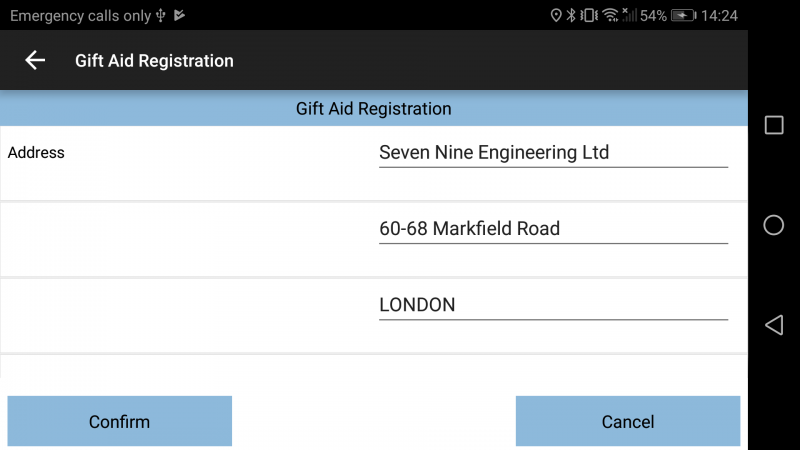Tap the Wi-Fi signal status icon
The width and height of the screenshot is (800, 450).
(610, 15)
